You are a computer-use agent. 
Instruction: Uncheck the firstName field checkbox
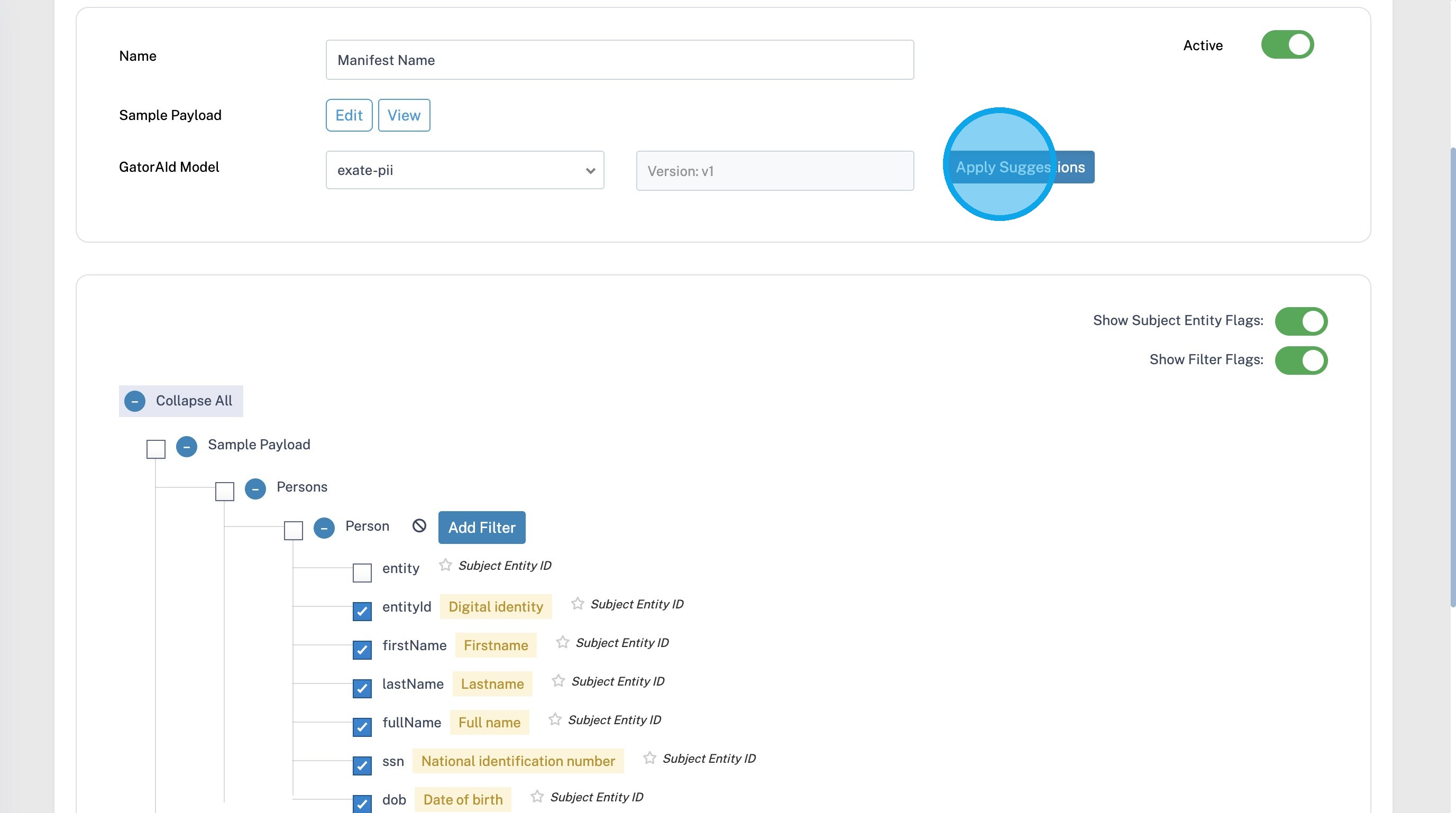[362, 650]
